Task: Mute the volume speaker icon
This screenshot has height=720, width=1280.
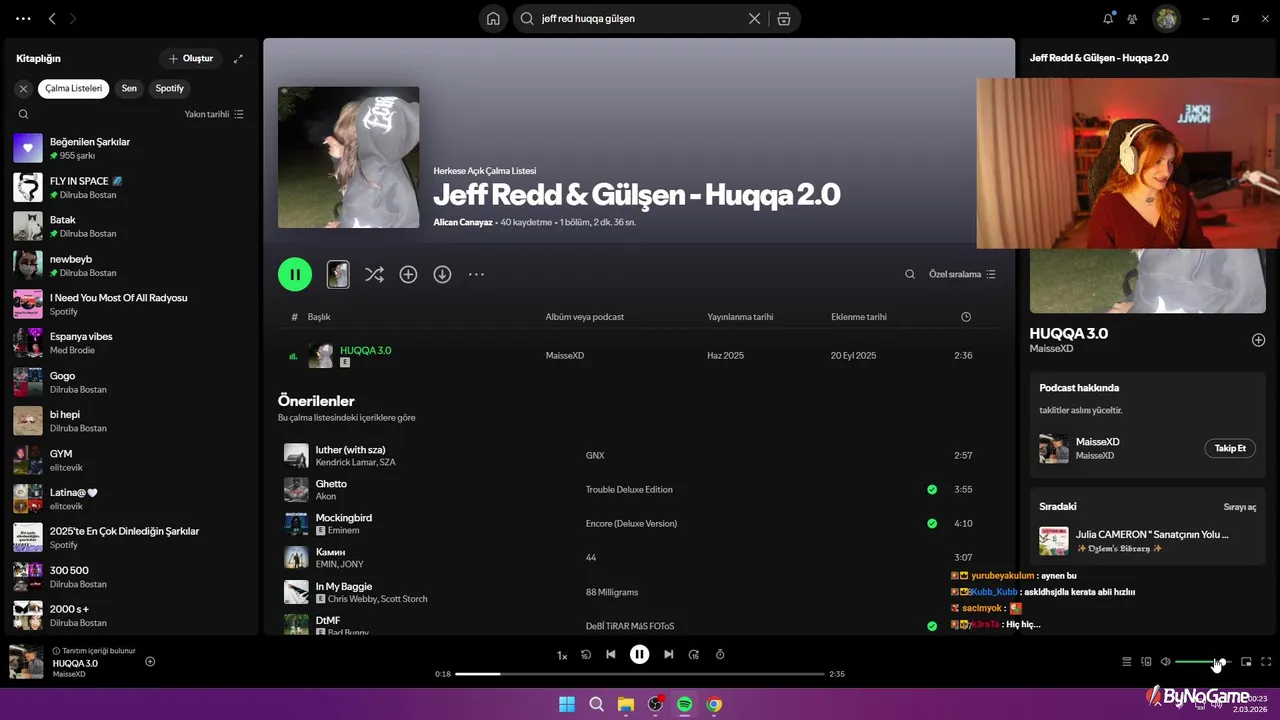Action: point(1165,661)
